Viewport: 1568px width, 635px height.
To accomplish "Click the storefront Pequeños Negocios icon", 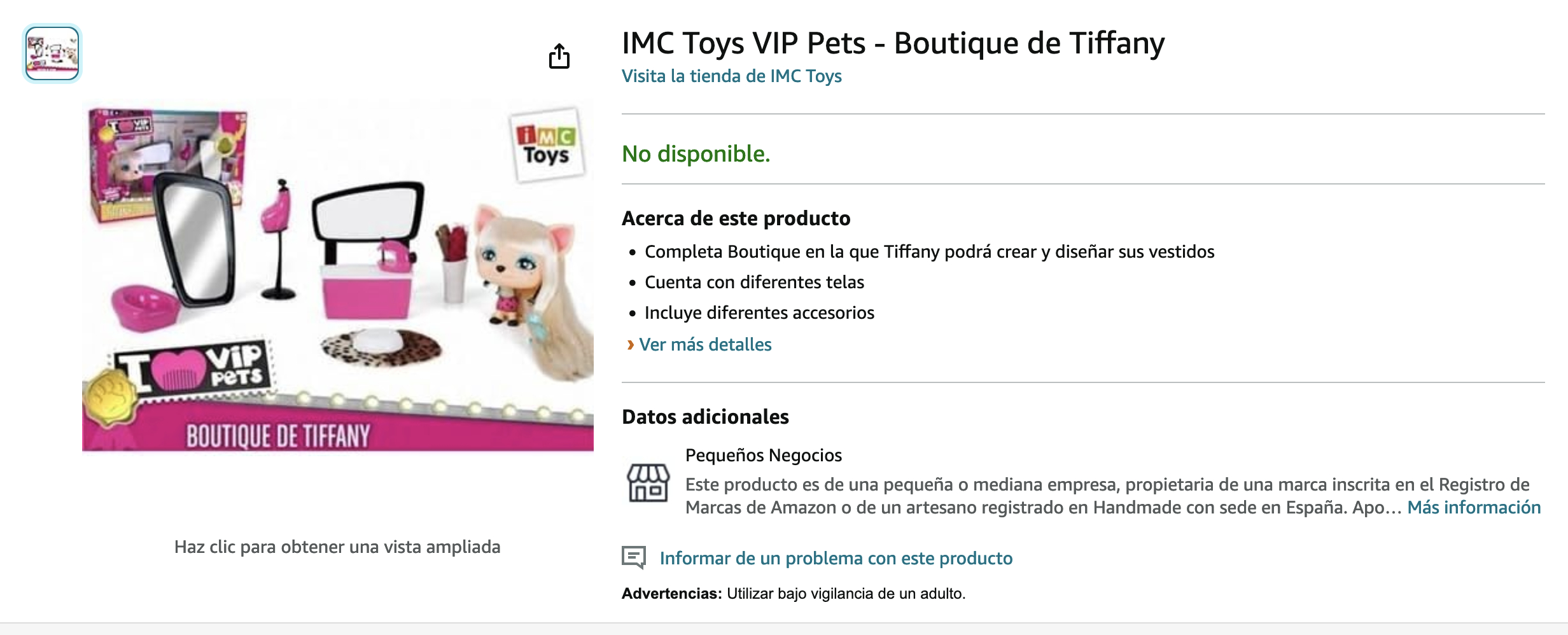I will coord(648,483).
